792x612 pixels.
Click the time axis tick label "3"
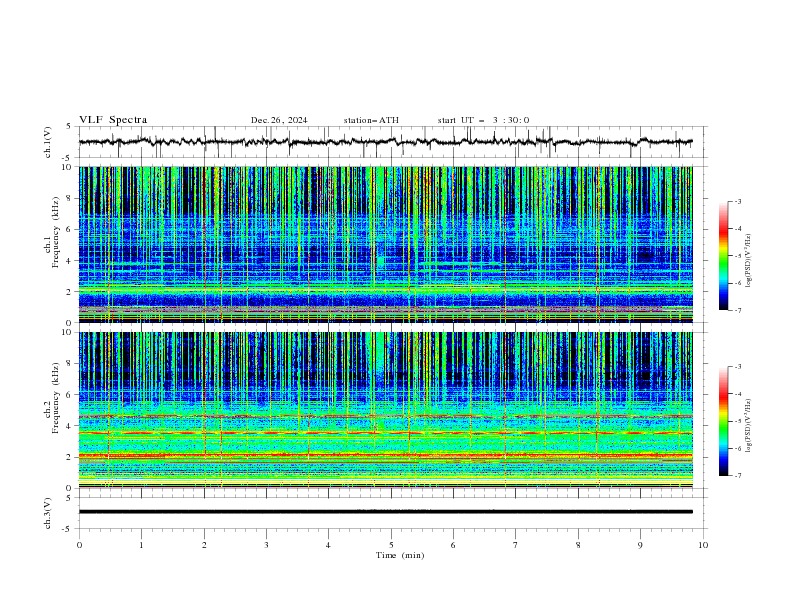[x=266, y=545]
